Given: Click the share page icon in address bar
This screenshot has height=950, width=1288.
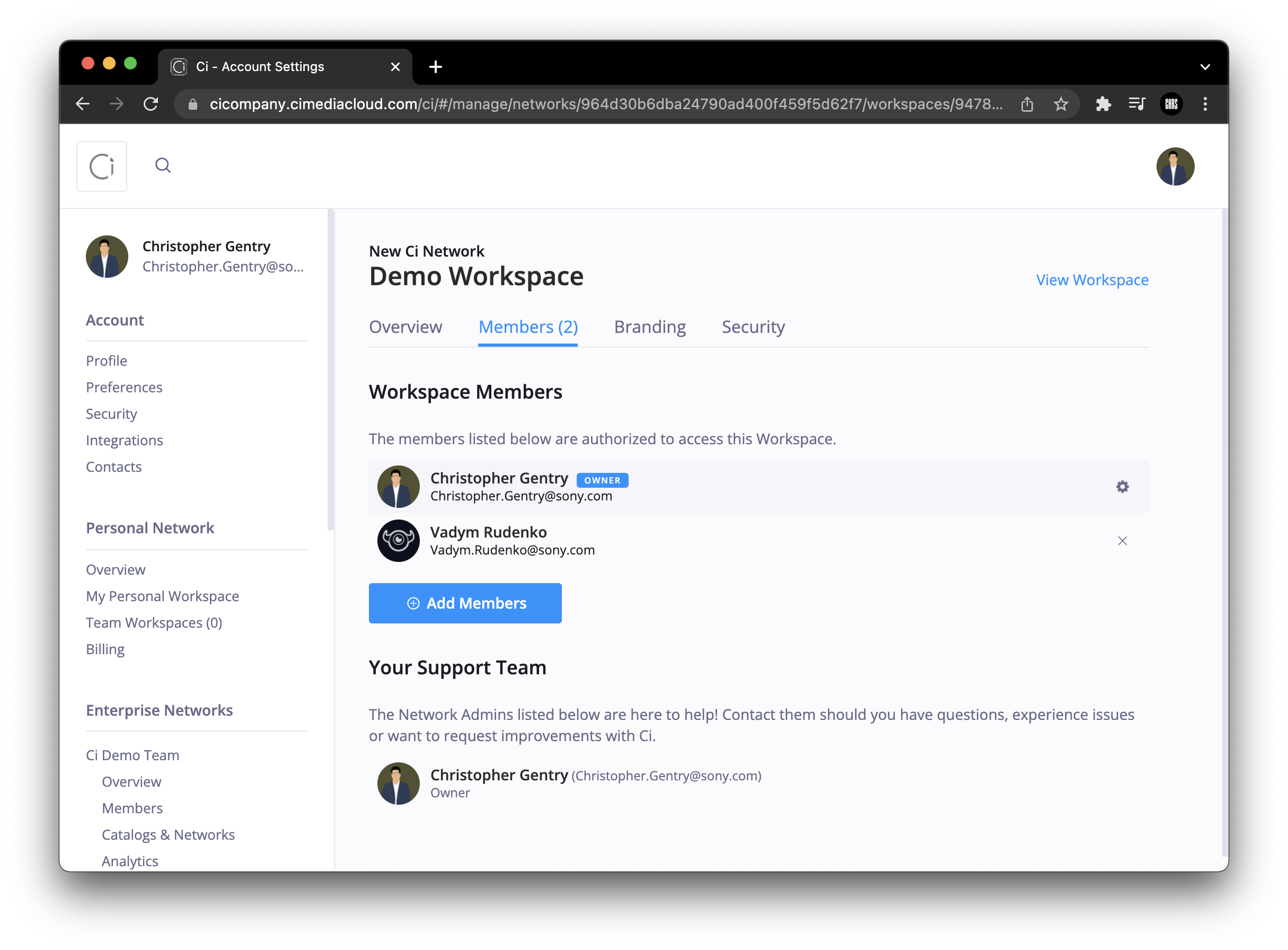Looking at the screenshot, I should pos(1027,104).
